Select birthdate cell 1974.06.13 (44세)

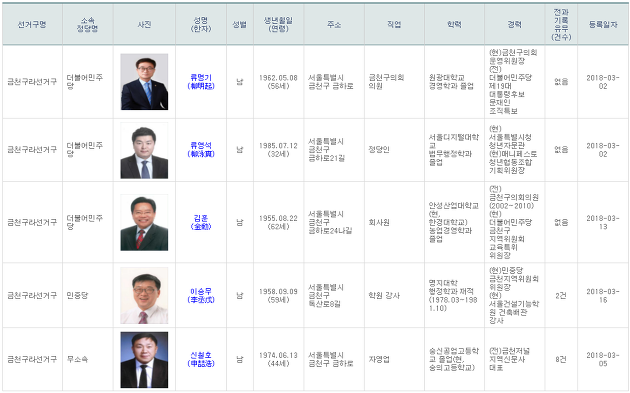[x=278, y=359]
